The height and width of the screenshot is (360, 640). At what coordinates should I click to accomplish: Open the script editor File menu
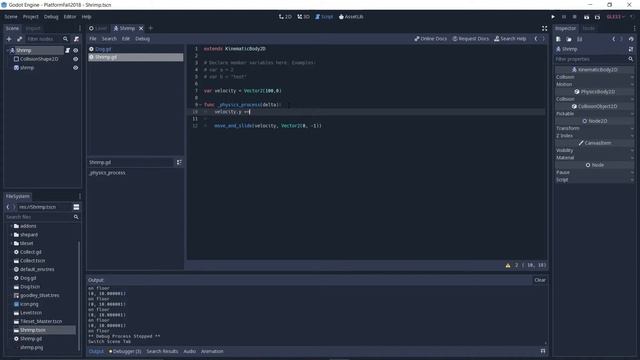click(93, 39)
